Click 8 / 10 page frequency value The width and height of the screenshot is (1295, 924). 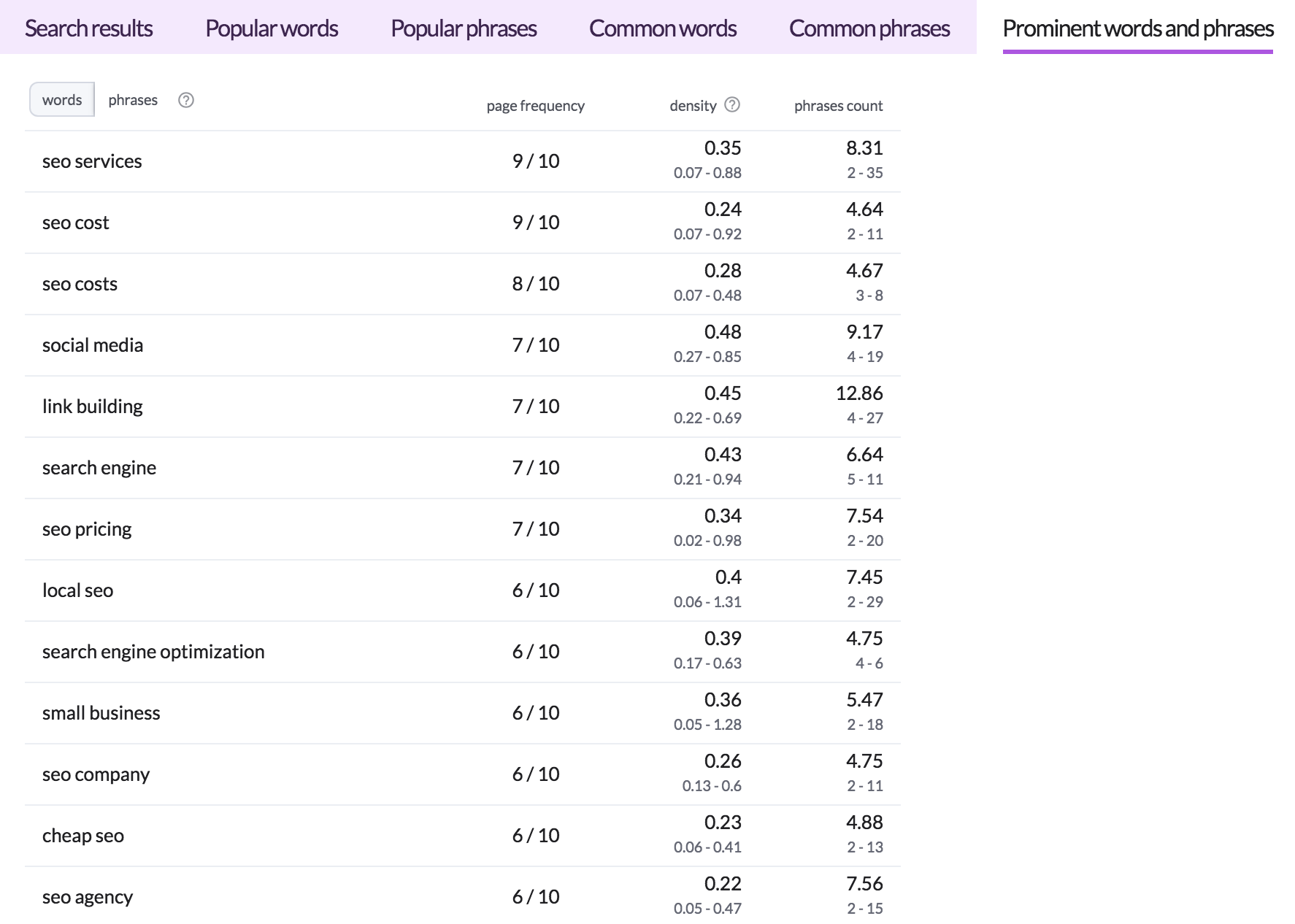point(536,284)
